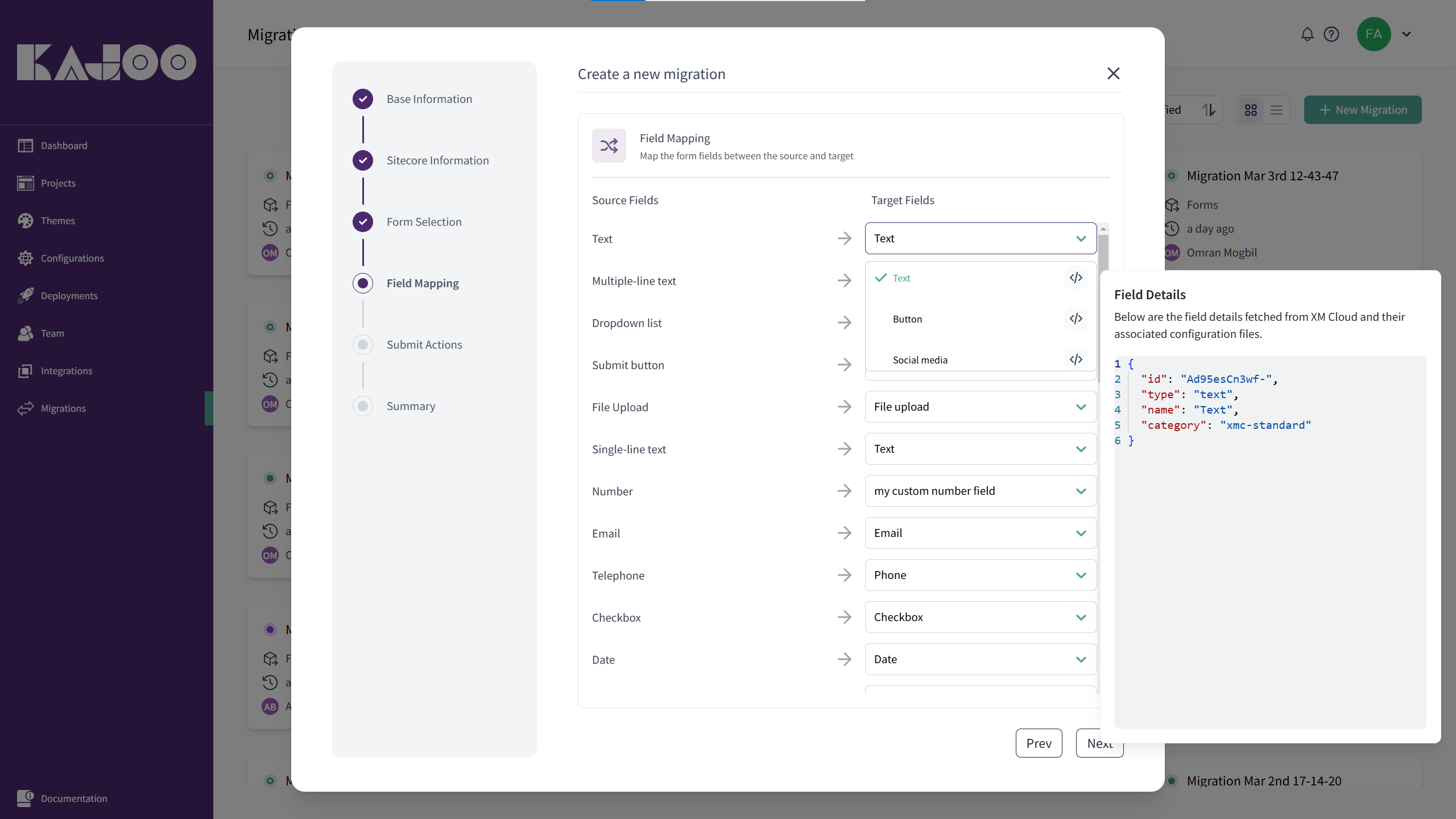Open code details for Text option
Screen dimensions: 1456x819
(x=1076, y=278)
